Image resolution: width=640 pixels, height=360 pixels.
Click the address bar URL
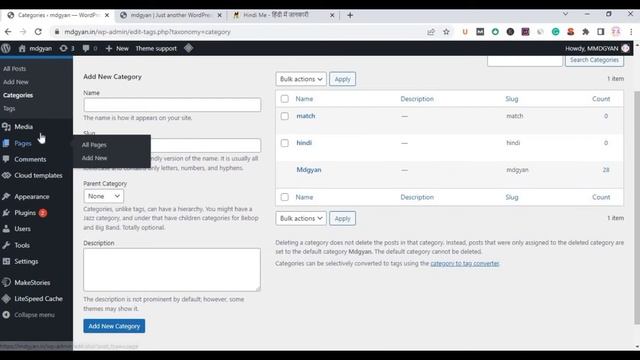(x=147, y=32)
